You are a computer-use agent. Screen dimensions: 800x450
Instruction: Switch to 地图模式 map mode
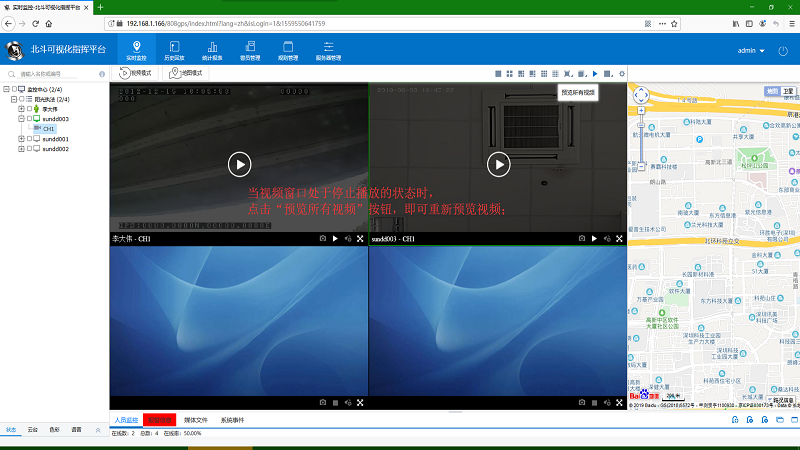click(186, 73)
